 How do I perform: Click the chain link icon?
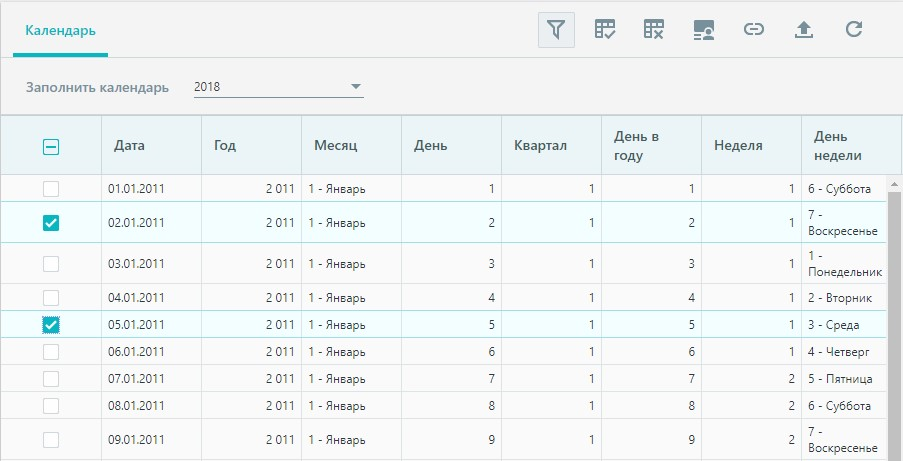click(x=753, y=29)
